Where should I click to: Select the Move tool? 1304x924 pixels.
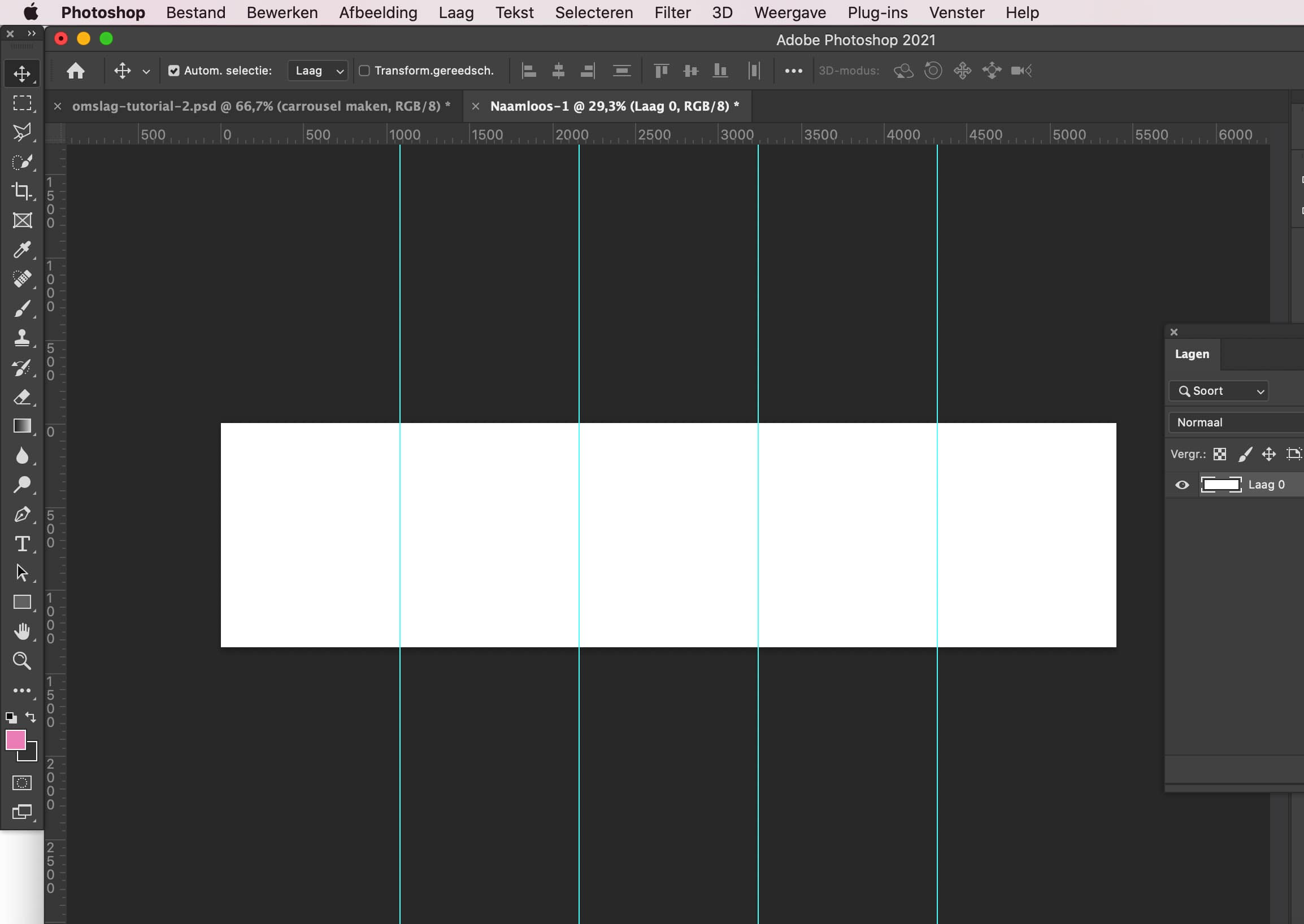pyautogui.click(x=21, y=72)
